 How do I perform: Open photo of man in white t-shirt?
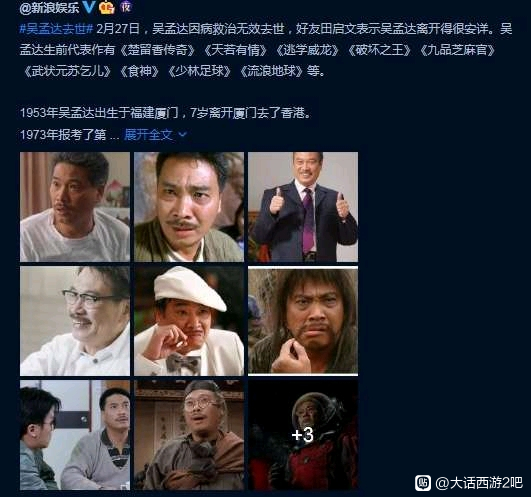click(75, 207)
